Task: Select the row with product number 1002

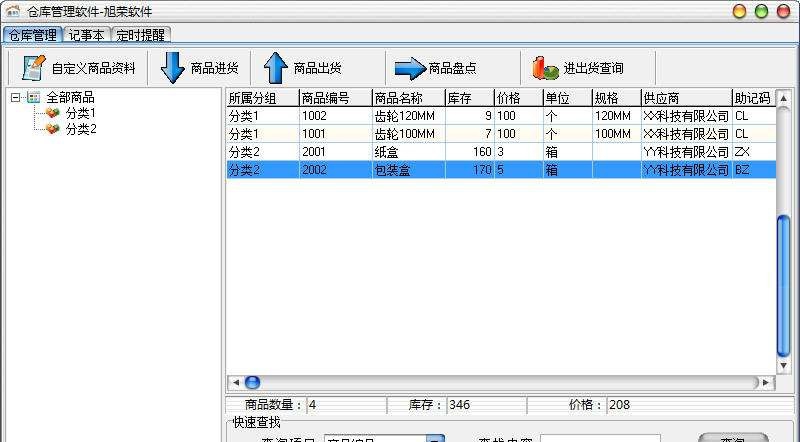Action: 501,116
